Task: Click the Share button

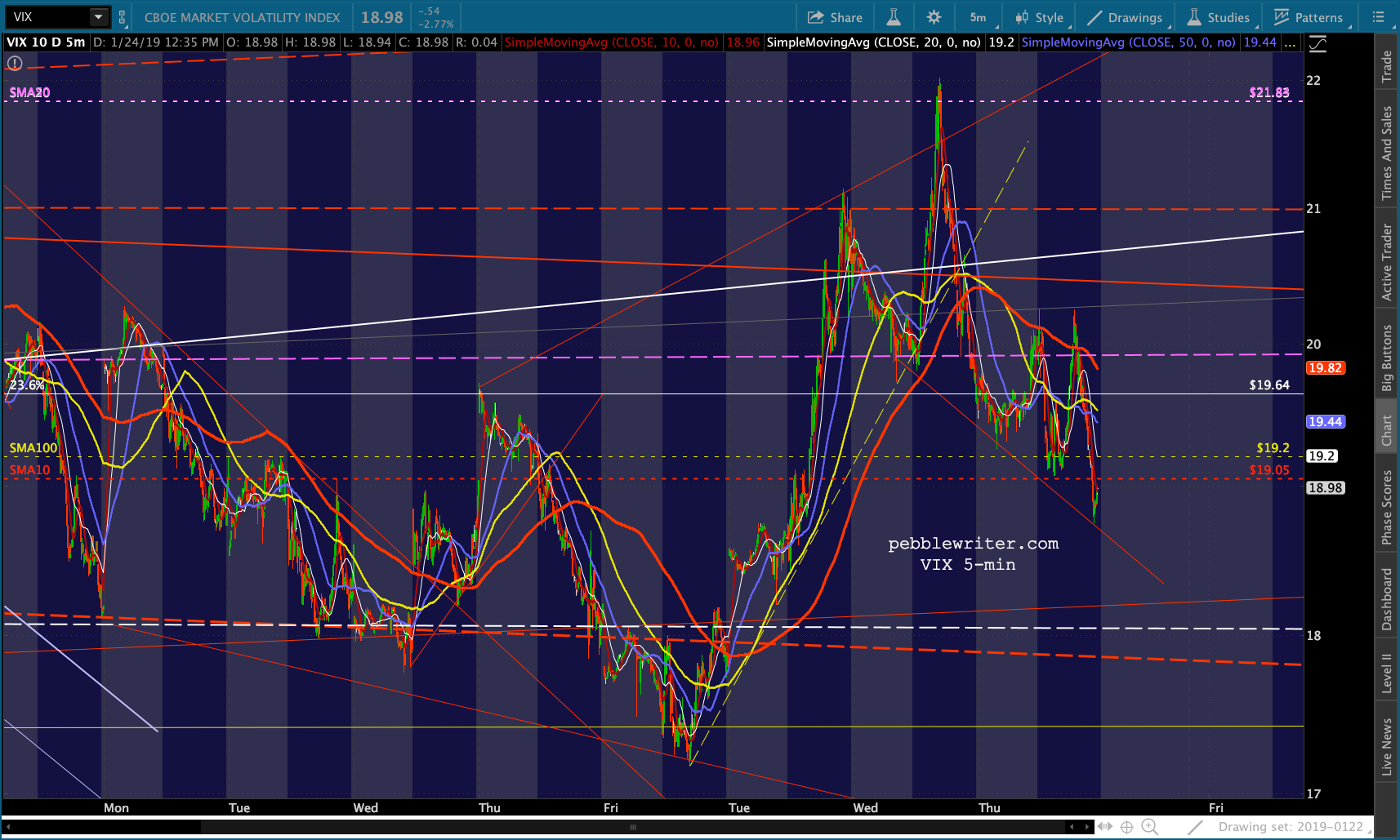Action: pos(835,17)
